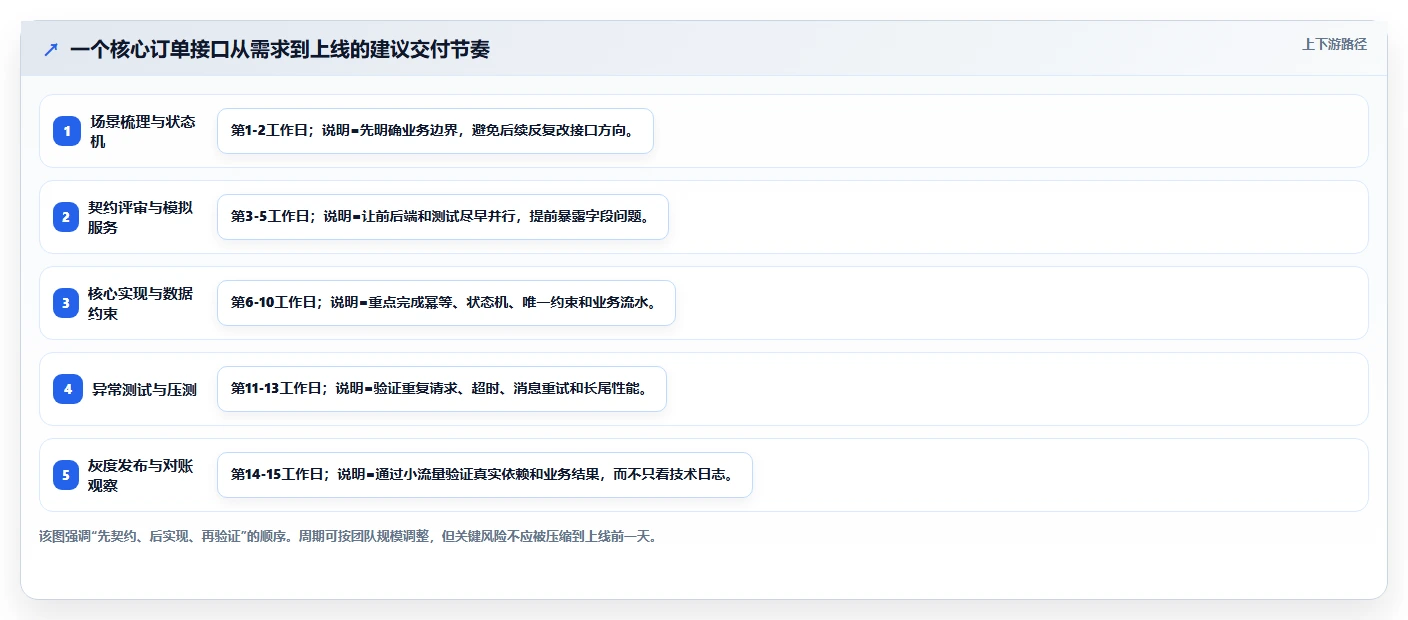The height and width of the screenshot is (620, 1408).
Task: Click the 契约评审与模拟服务 step label
Action: pyautogui.click(x=141, y=217)
